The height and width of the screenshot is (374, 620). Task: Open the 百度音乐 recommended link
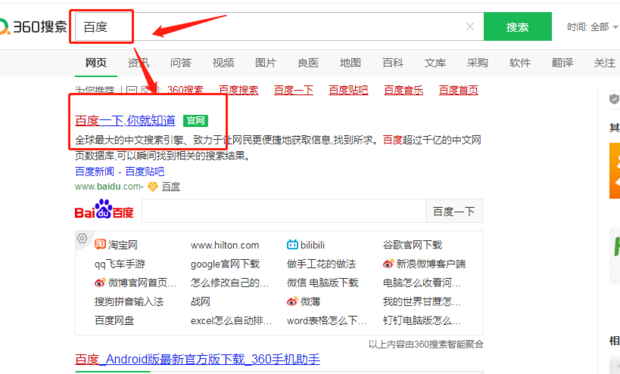403,90
